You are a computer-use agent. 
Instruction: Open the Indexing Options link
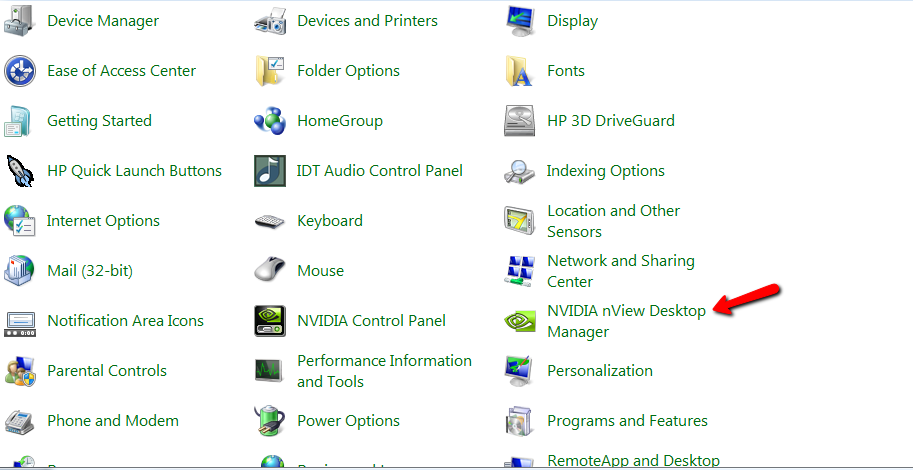606,172
